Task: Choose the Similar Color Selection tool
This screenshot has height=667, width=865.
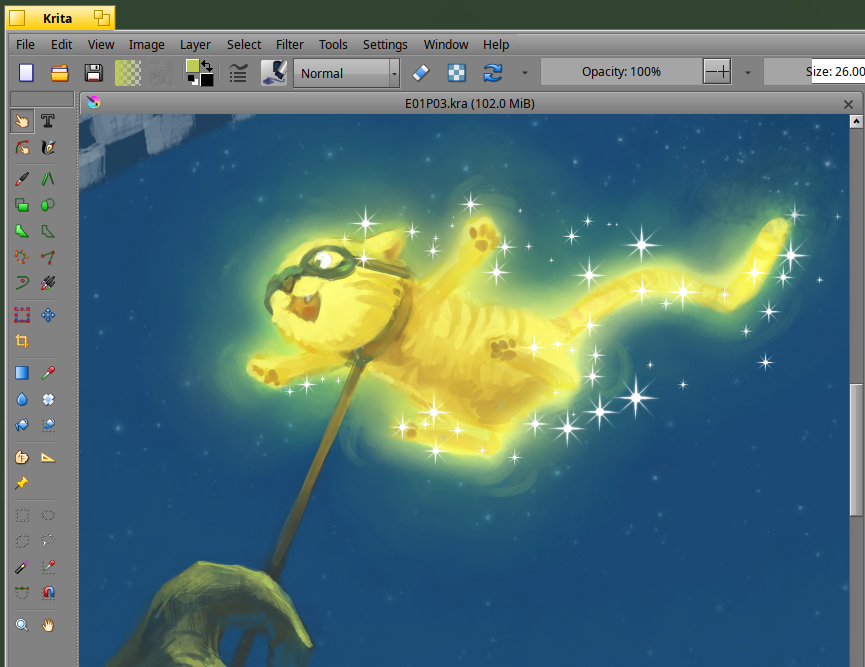Action: (48, 567)
